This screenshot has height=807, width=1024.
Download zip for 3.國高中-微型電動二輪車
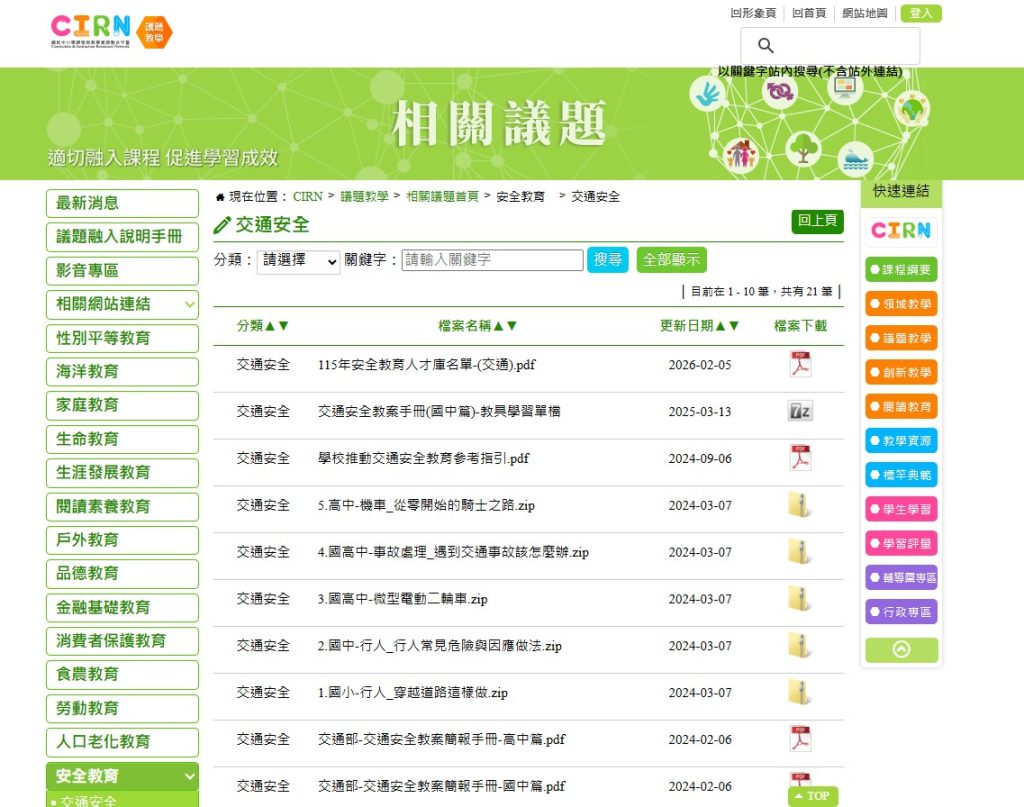click(799, 599)
